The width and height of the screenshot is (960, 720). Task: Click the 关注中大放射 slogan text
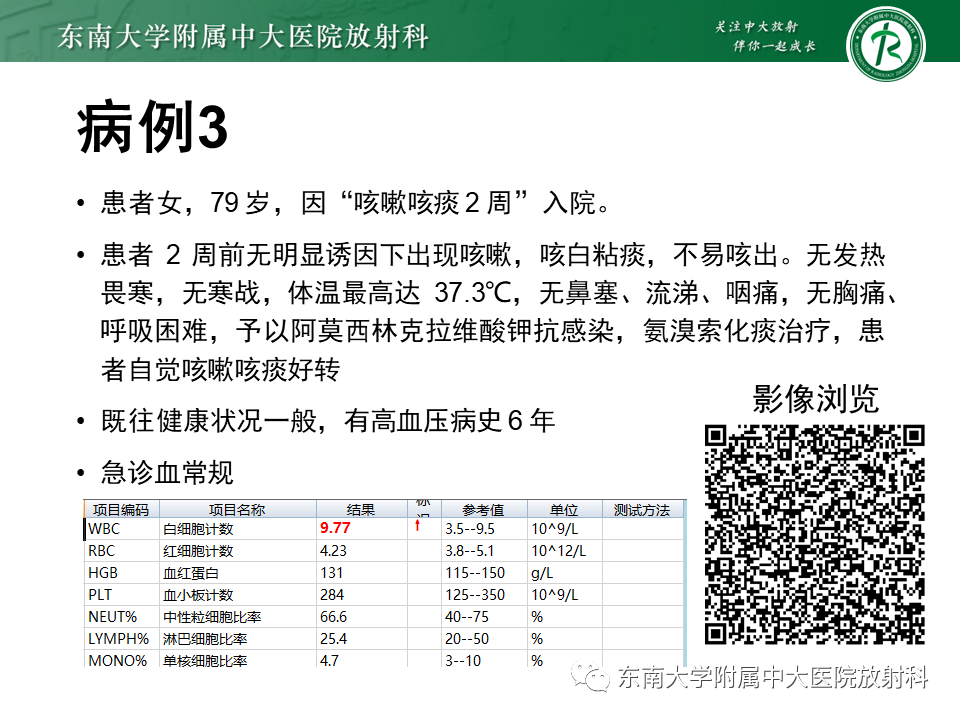coord(756,26)
